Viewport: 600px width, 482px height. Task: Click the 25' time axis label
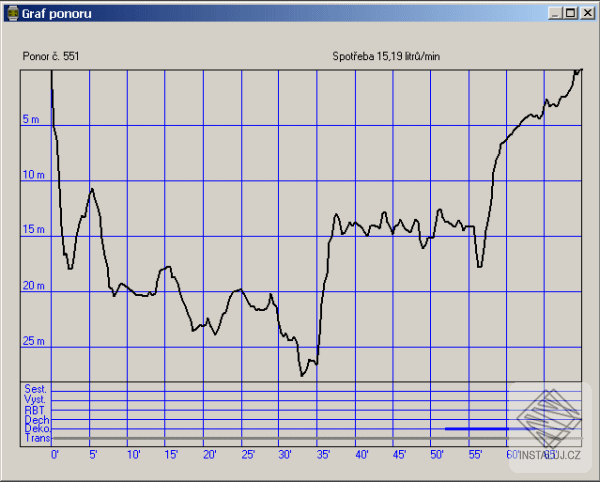click(248, 454)
